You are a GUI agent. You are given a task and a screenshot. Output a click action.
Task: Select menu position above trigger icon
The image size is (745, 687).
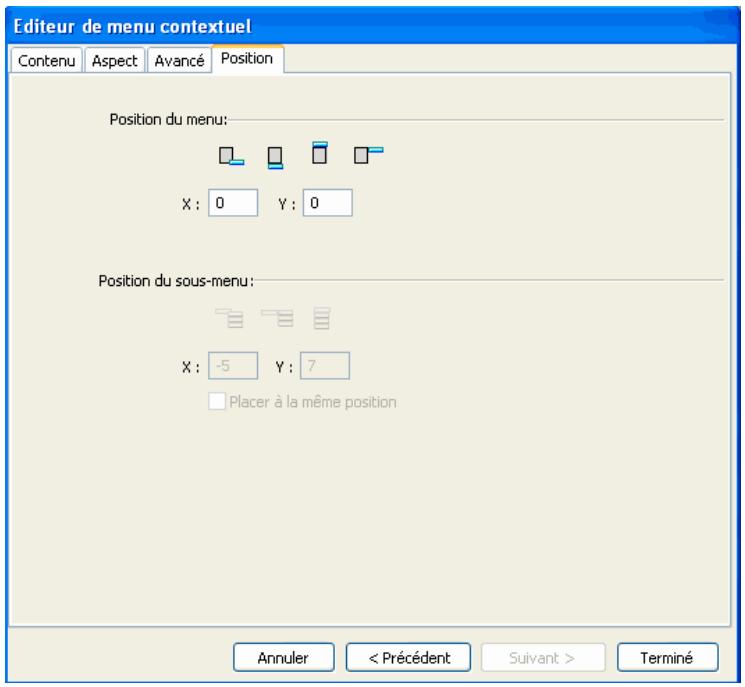pyautogui.click(x=319, y=153)
